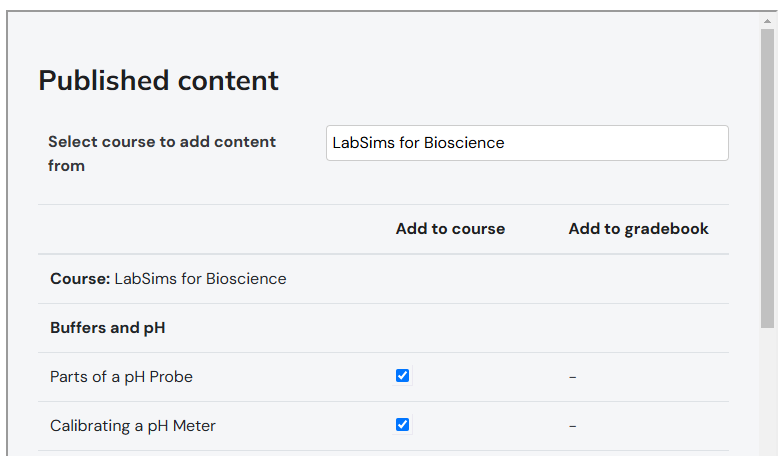Screen dimensions: 783x456
Task: Click the scrollbar up arrow
Action: tap(767, 20)
